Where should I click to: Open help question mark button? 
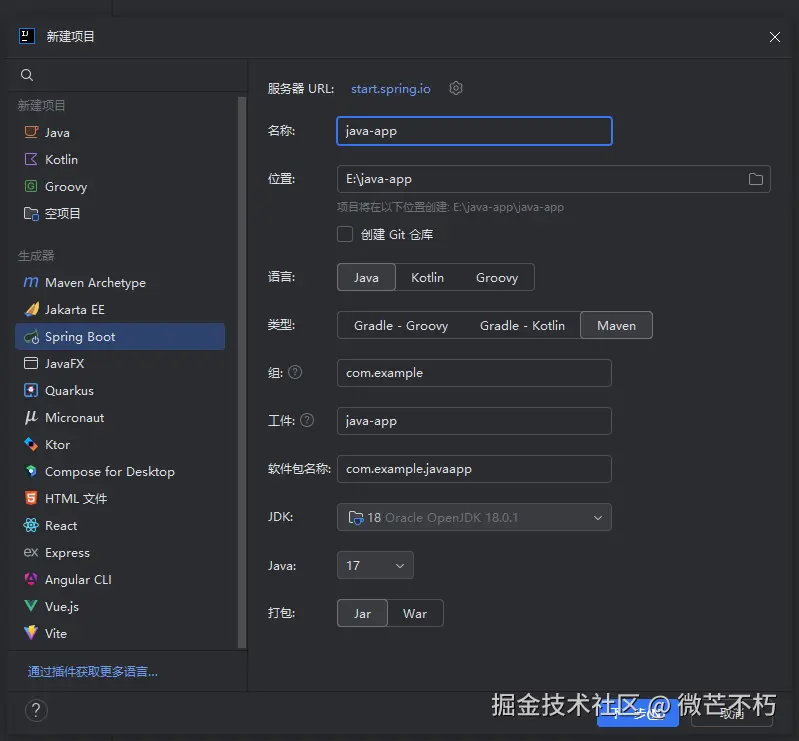[36, 710]
